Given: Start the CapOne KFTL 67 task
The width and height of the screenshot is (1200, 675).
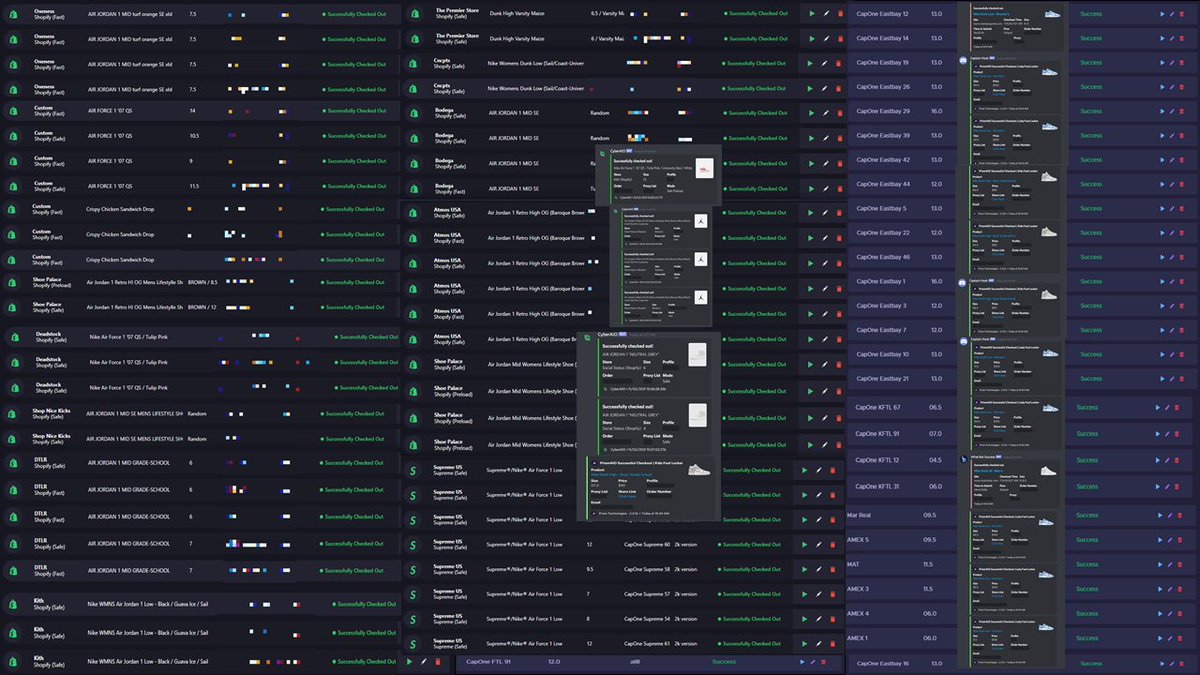Looking at the screenshot, I should point(1157,407).
